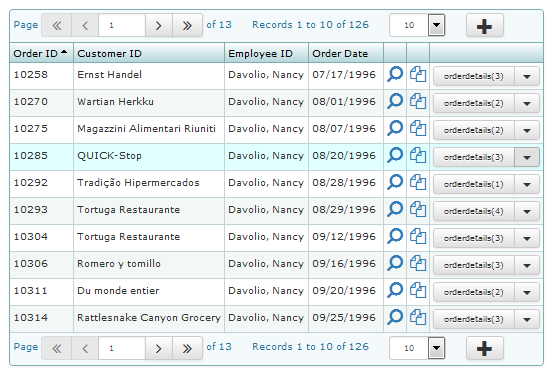Open magnifier icon for order 10285

pos(395,155)
